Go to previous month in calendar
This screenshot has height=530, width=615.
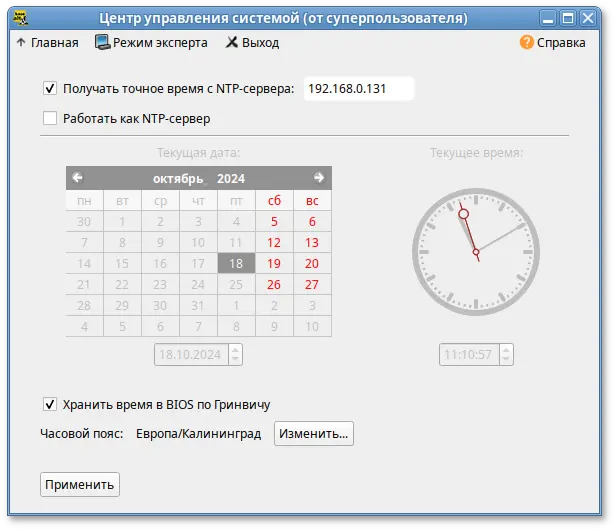tap(78, 178)
